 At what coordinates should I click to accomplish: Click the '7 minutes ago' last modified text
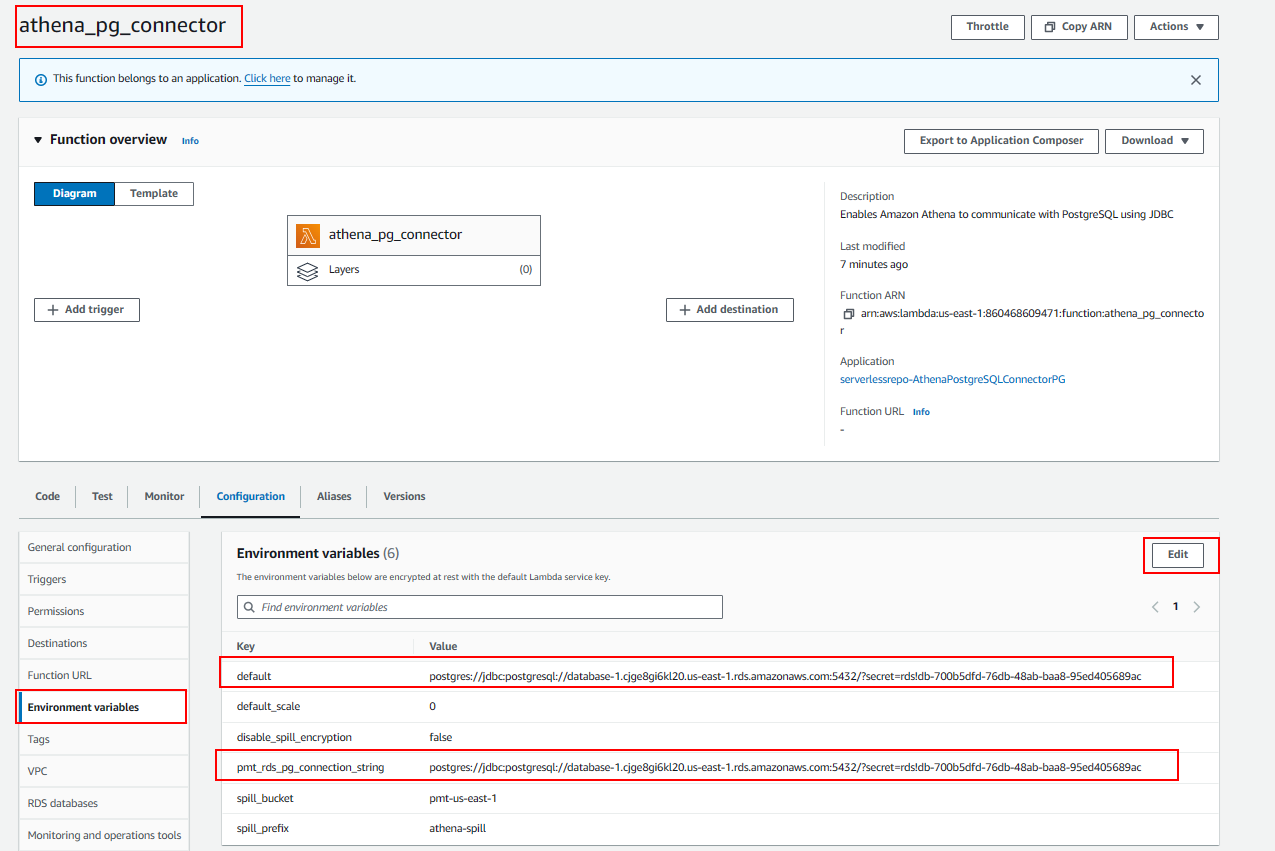point(874,264)
